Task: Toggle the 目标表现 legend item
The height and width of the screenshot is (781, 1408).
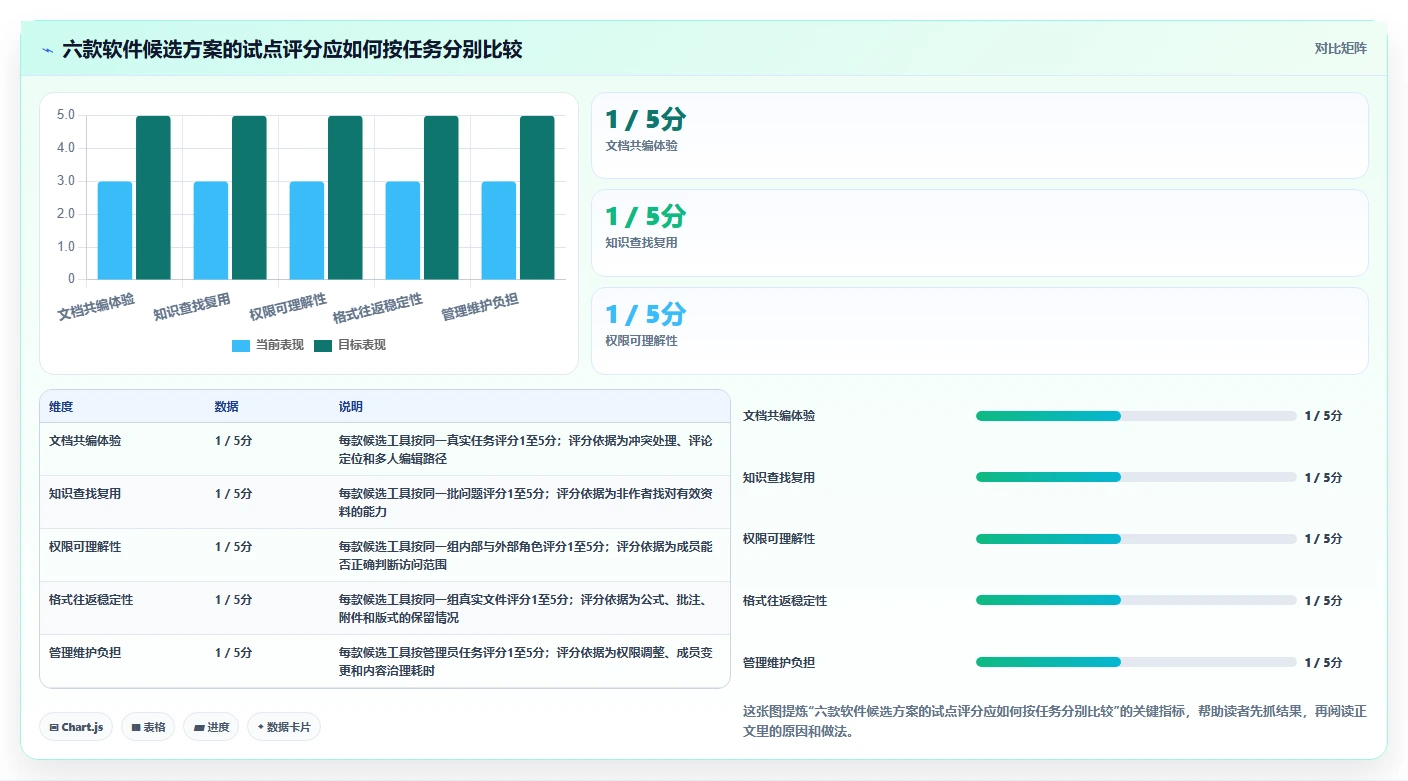Action: pos(350,345)
